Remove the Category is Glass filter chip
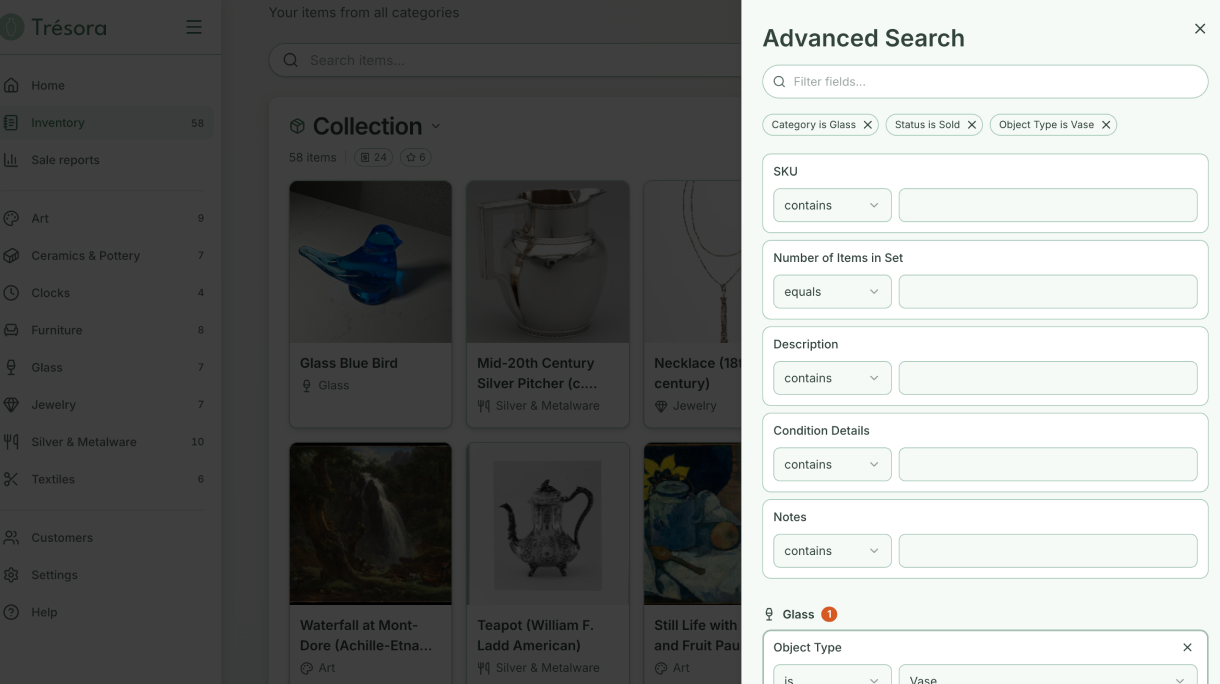 coord(868,125)
